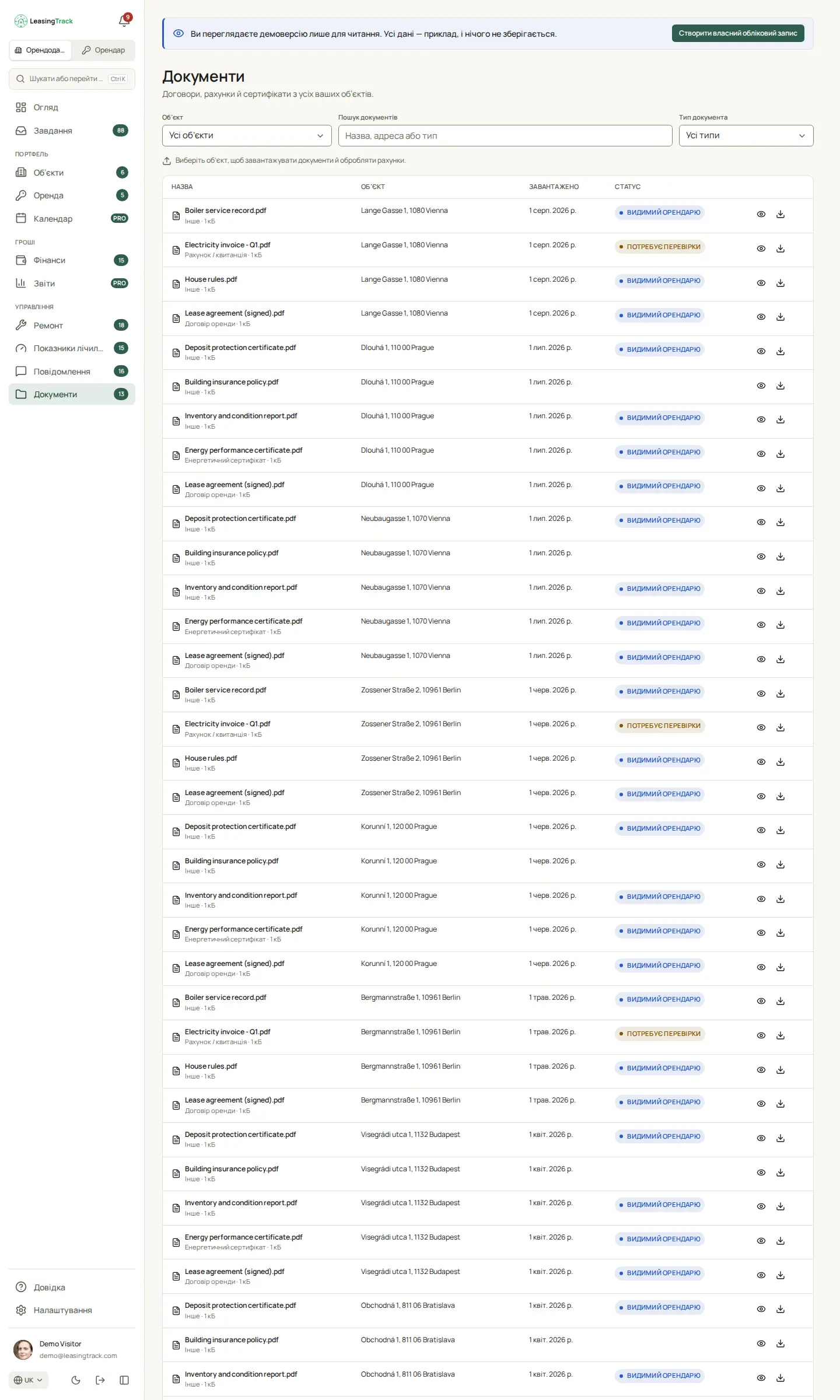Expand the Усі типи document type dropdown
This screenshot has height=1400, width=840.
pos(745,135)
